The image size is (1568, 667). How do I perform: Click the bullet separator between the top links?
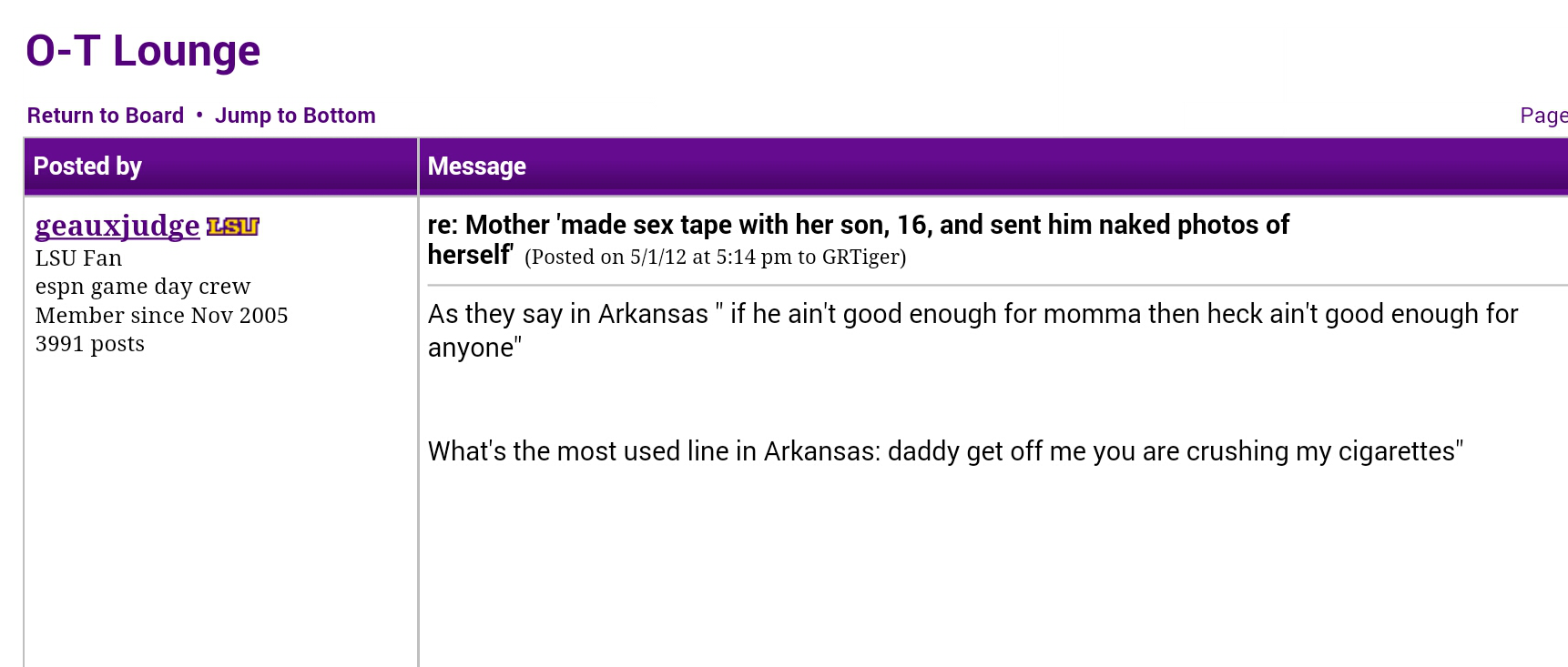(x=199, y=115)
